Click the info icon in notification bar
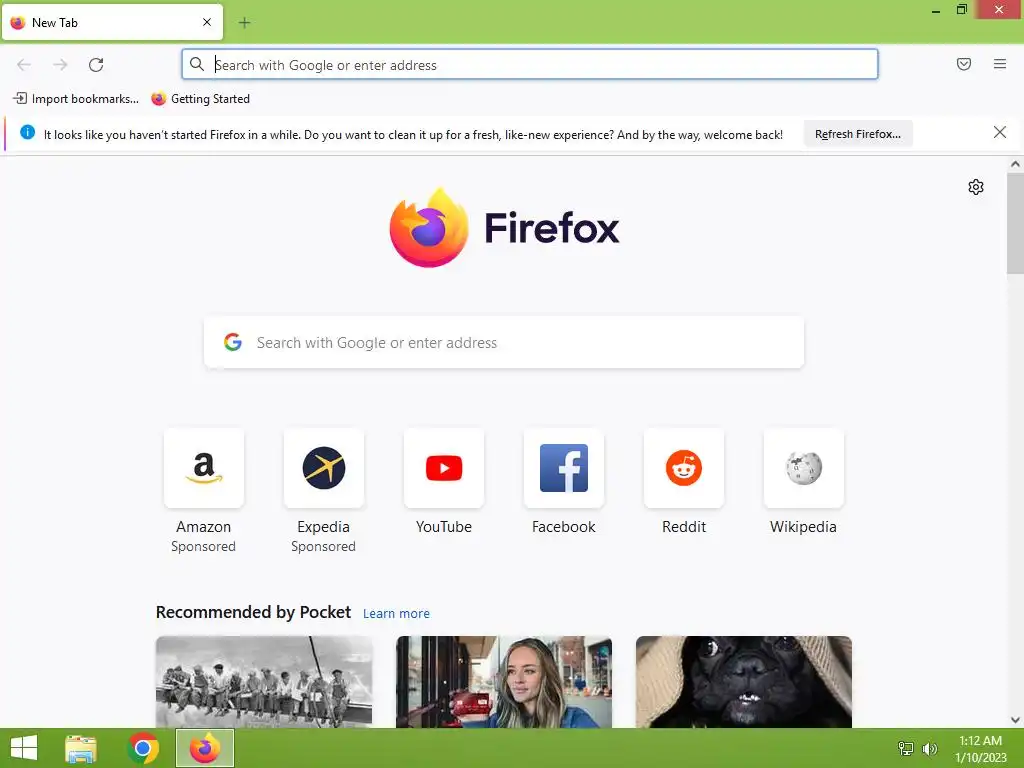 pos(27,133)
